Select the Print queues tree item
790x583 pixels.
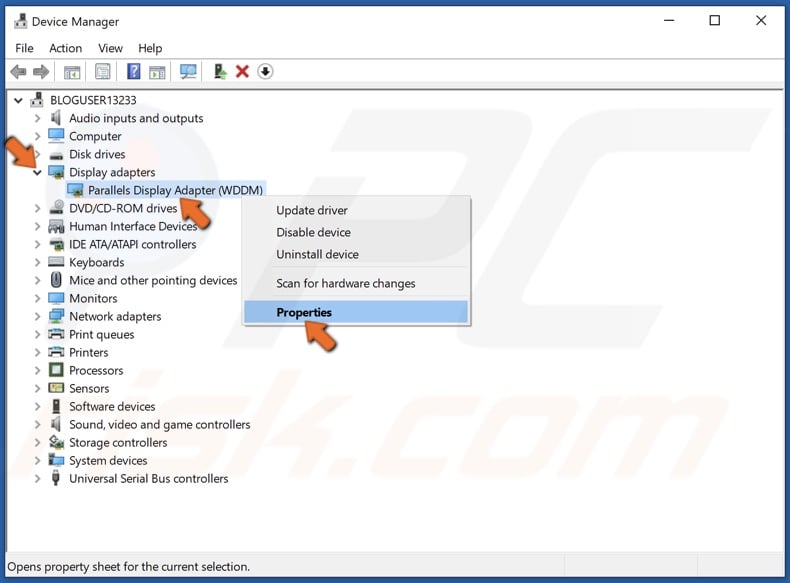[102, 335]
